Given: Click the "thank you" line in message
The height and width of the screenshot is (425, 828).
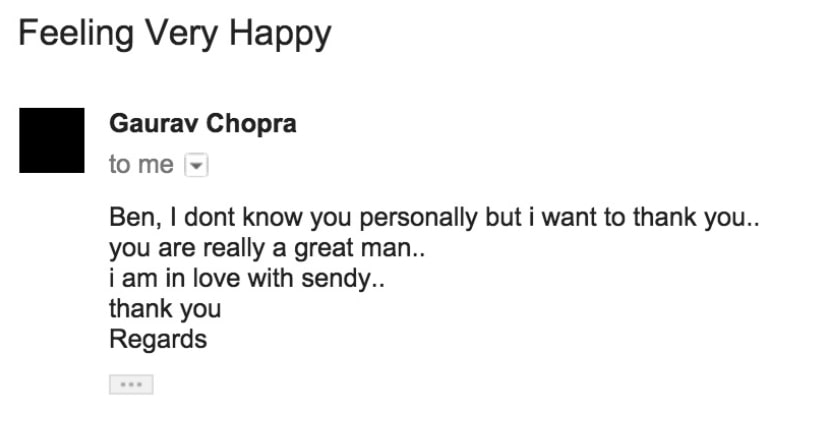Looking at the screenshot, I should (x=165, y=309).
